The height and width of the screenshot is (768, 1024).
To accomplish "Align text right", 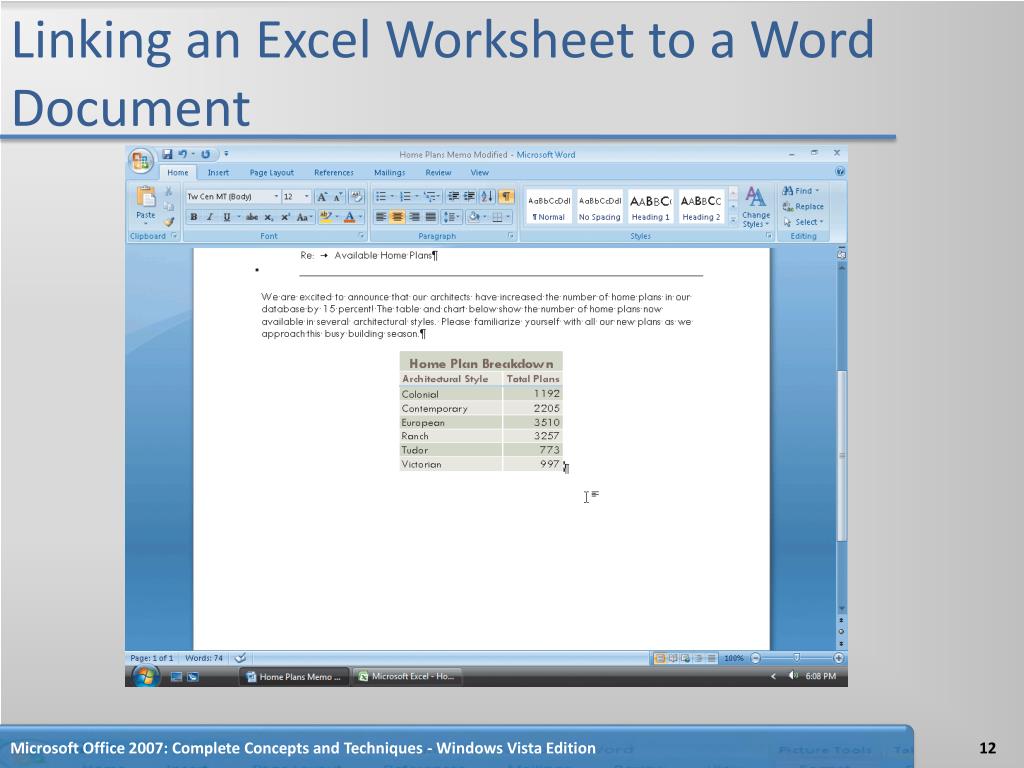I will (414, 217).
